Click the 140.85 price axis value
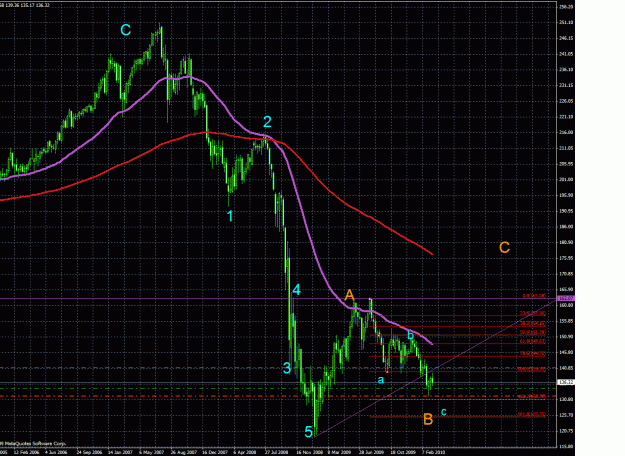This screenshot has height=456, width=625. click(x=566, y=368)
